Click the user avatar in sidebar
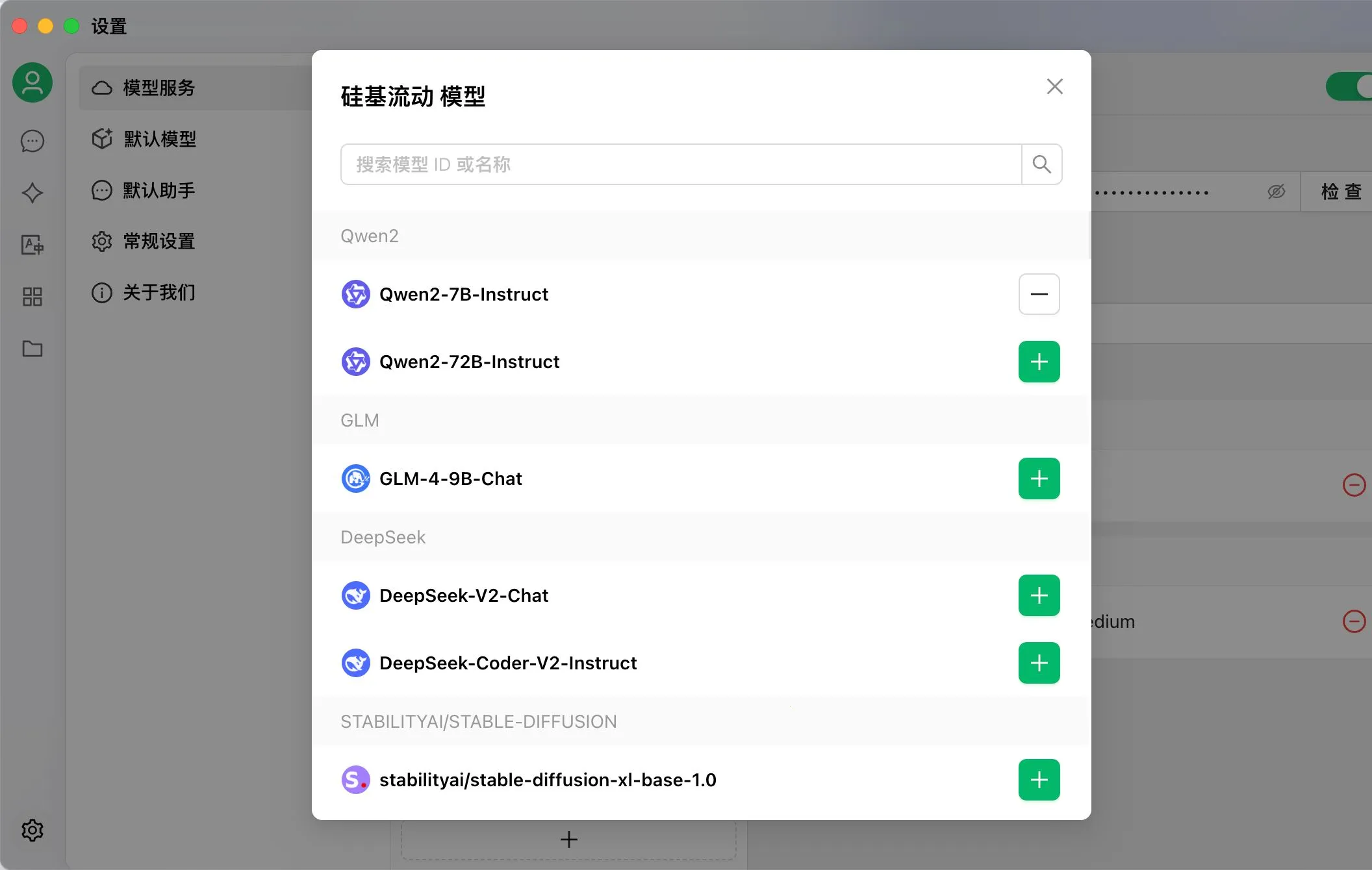The height and width of the screenshot is (870, 1372). click(32, 82)
